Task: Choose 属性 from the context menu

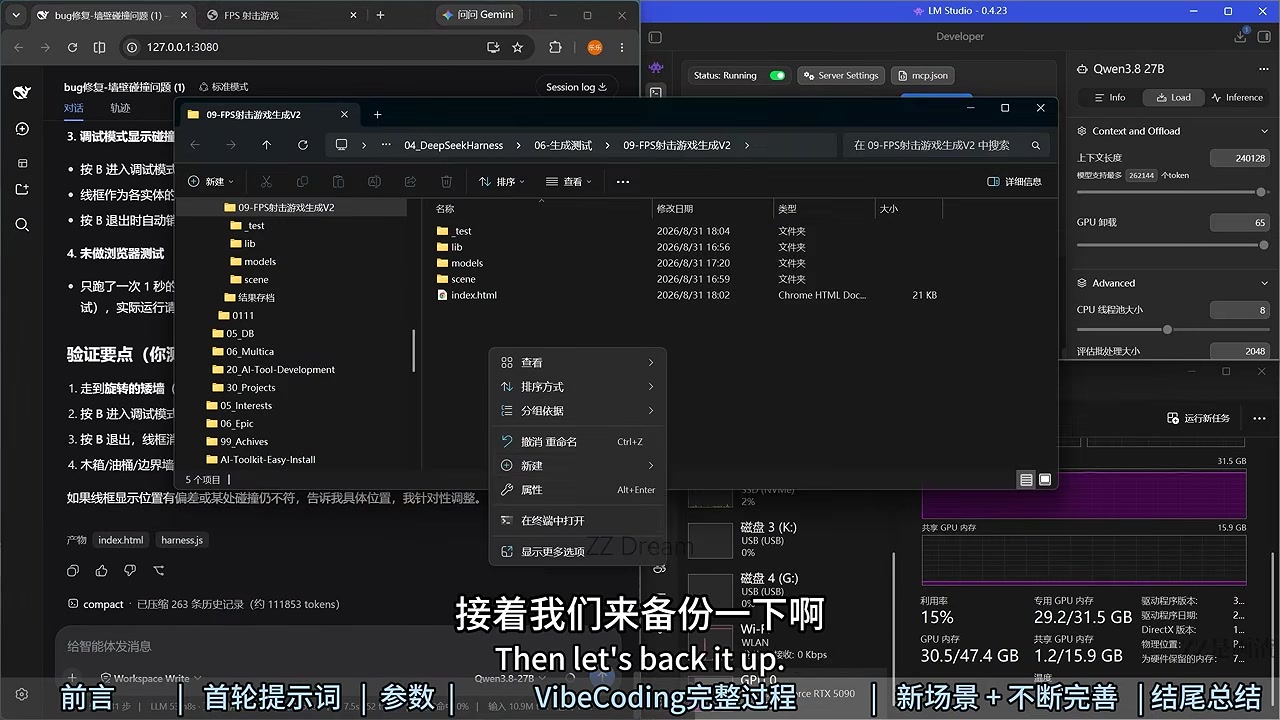Action: click(577, 490)
